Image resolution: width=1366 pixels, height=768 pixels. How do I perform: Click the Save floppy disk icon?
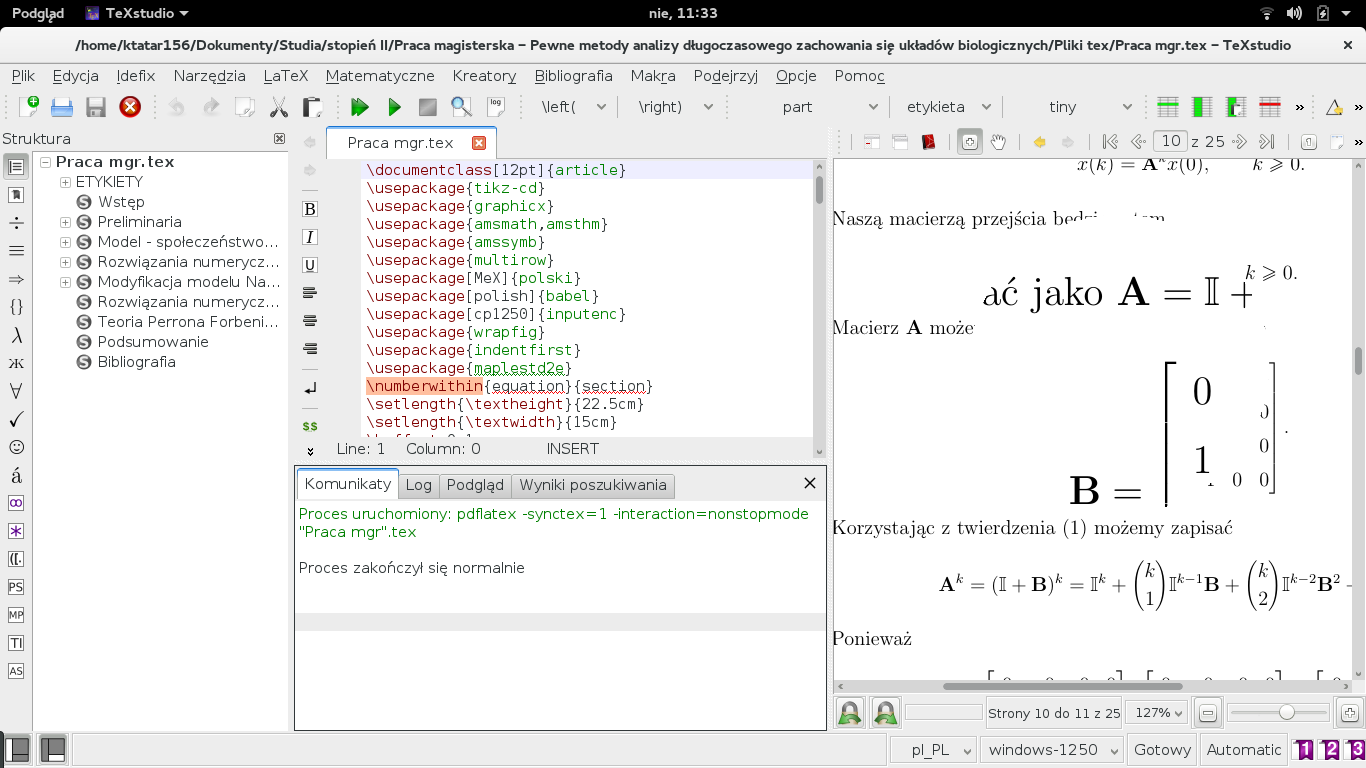pyautogui.click(x=96, y=107)
